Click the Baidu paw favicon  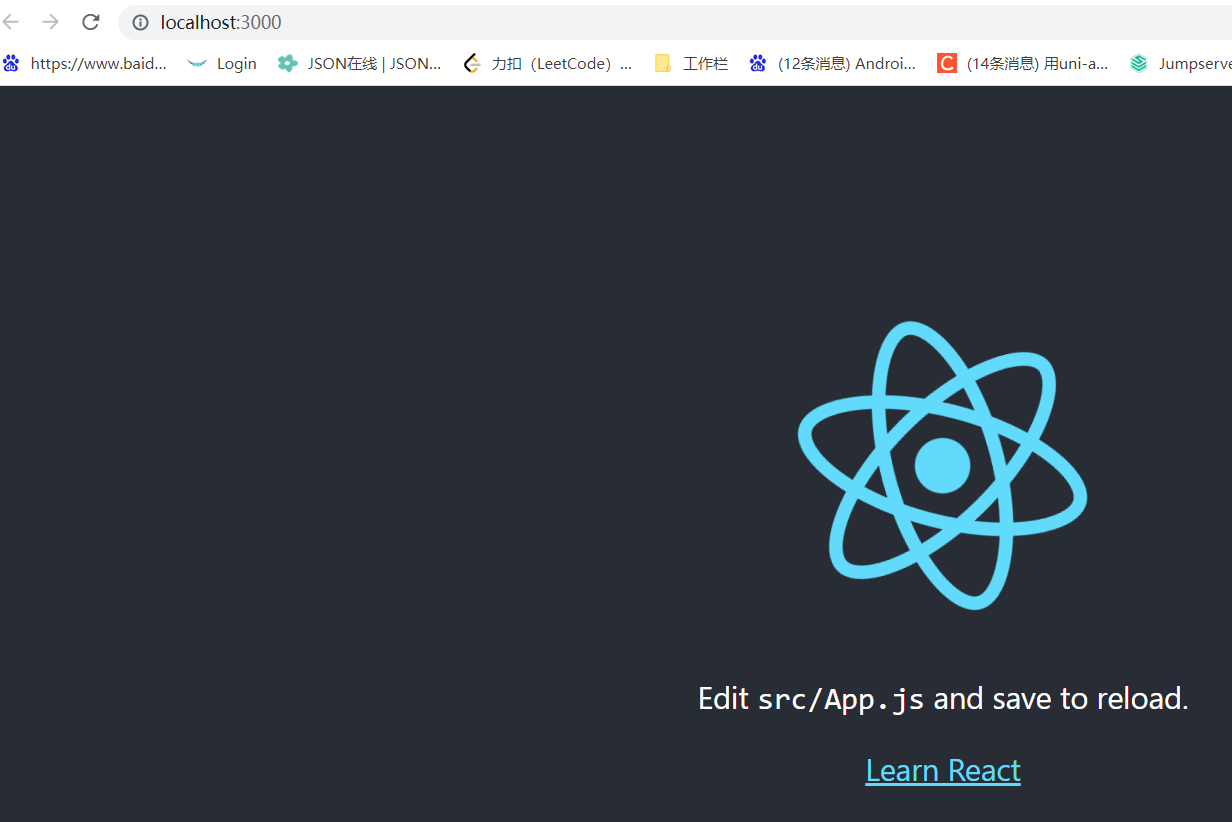point(11,63)
